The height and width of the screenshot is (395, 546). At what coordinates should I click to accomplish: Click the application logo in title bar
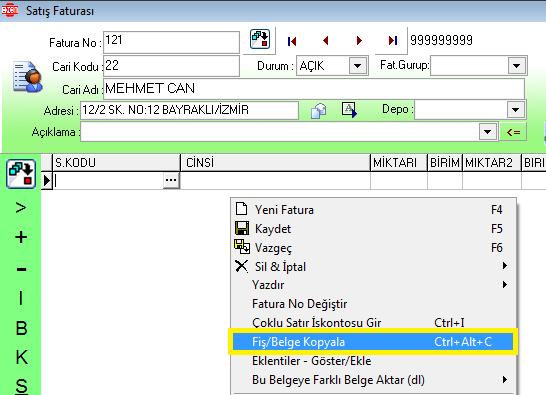pyautogui.click(x=10, y=10)
